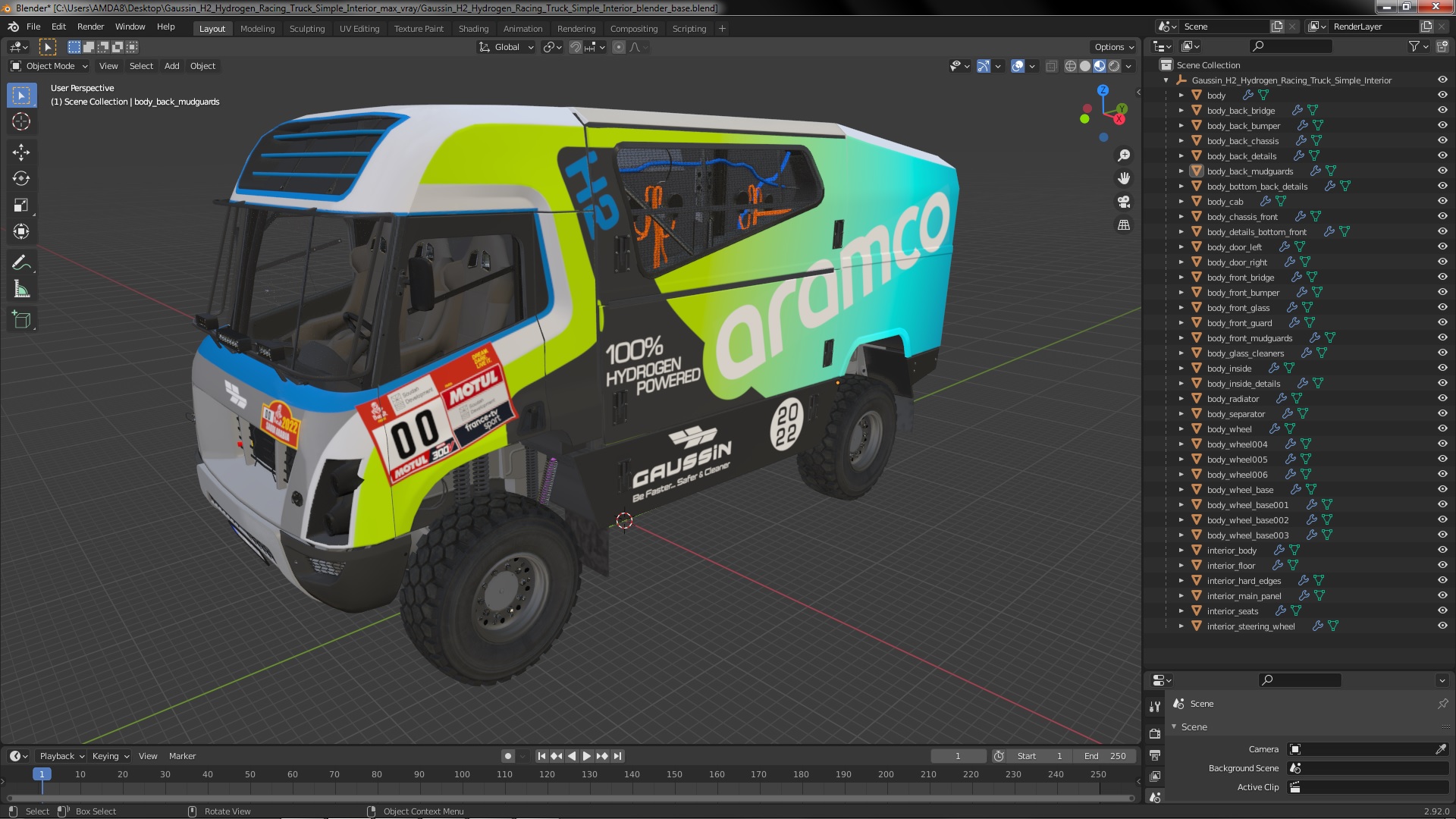Viewport: 1456px width, 819px height.
Task: Select the Scale tool
Action: [x=21, y=206]
